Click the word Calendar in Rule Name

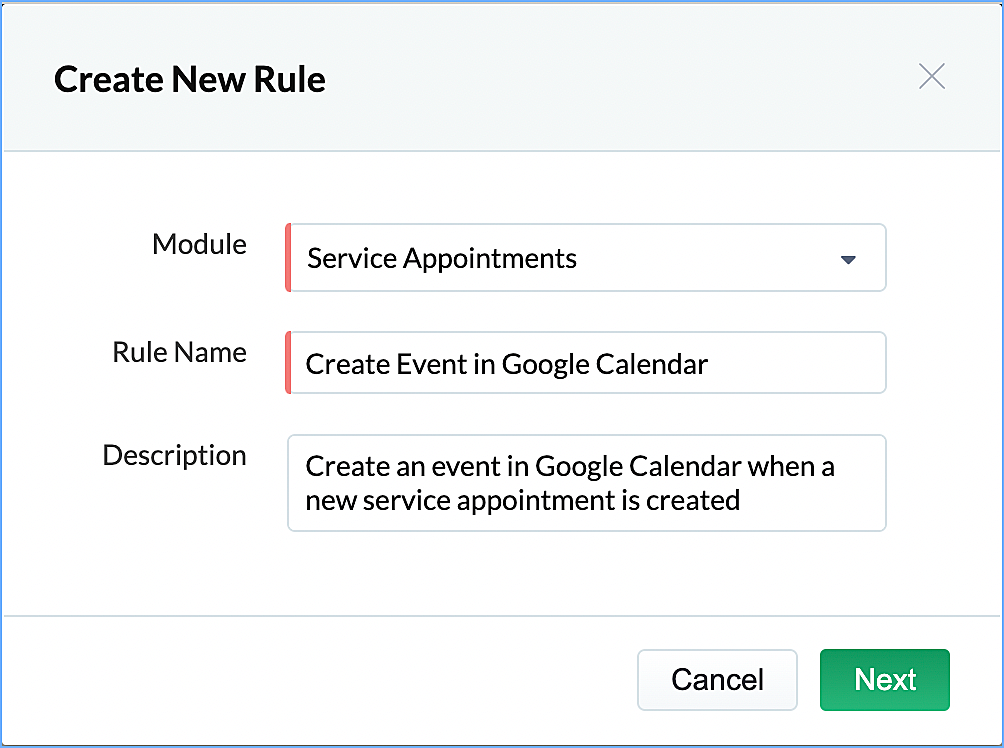[651, 364]
